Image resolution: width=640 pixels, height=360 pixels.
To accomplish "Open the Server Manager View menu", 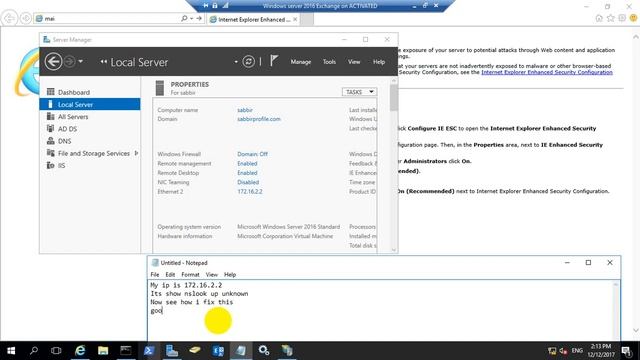I will click(x=354, y=62).
